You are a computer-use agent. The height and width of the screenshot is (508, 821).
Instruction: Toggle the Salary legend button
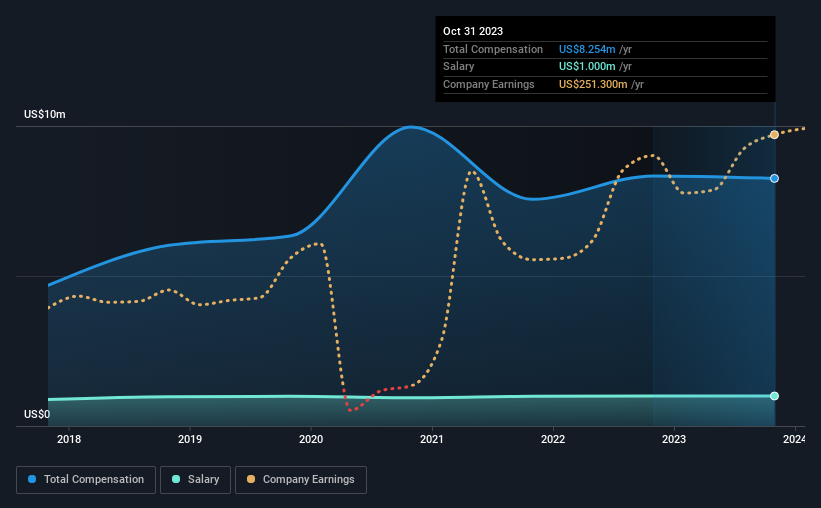click(195, 480)
